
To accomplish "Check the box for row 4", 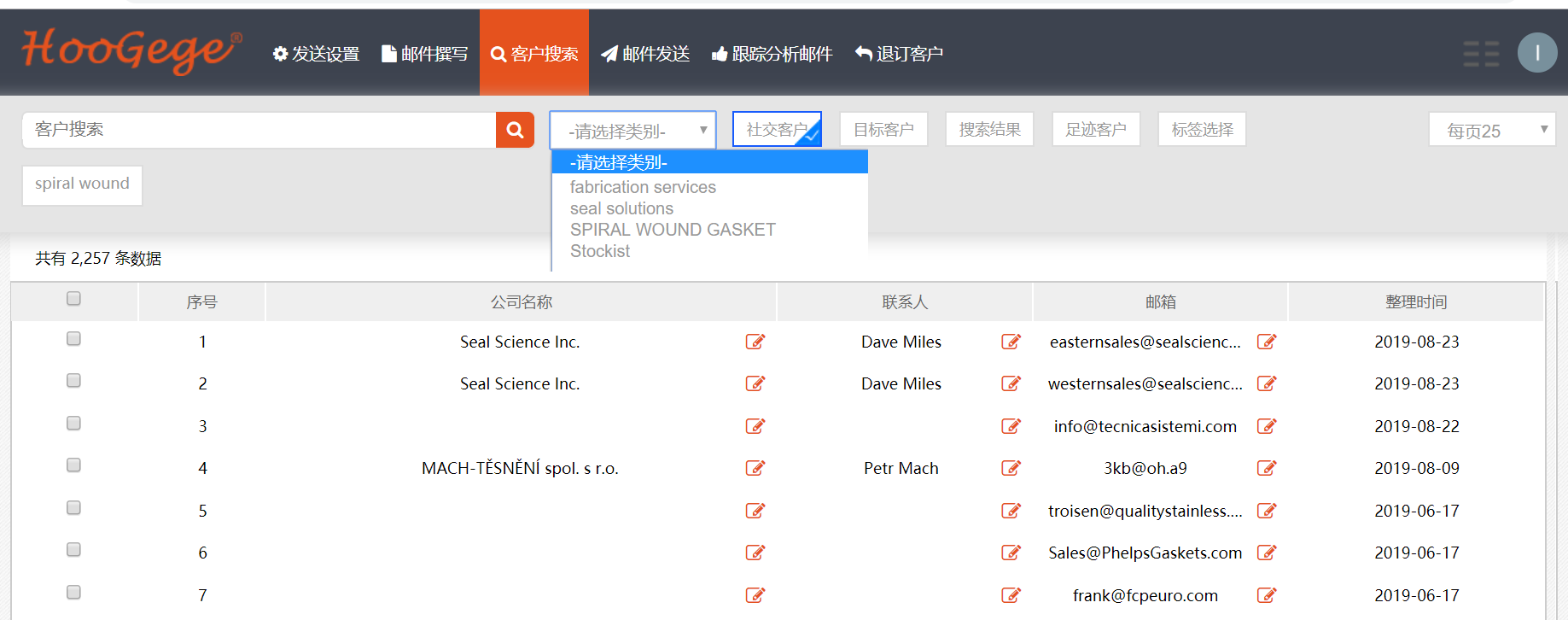I will 73,465.
